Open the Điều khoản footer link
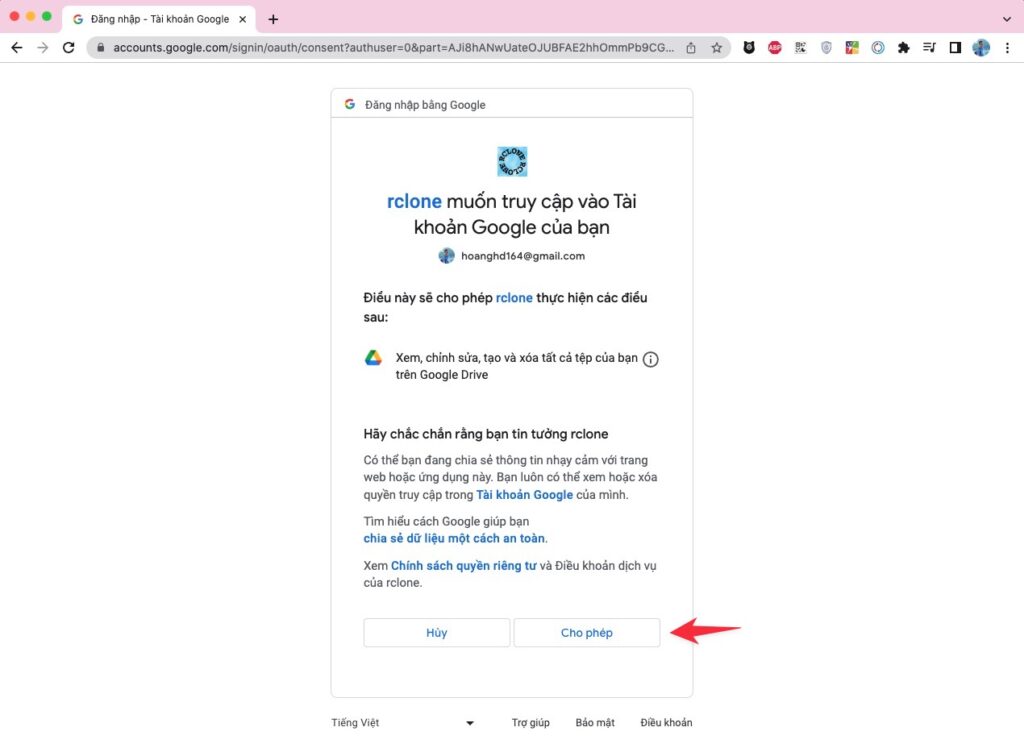 666,723
